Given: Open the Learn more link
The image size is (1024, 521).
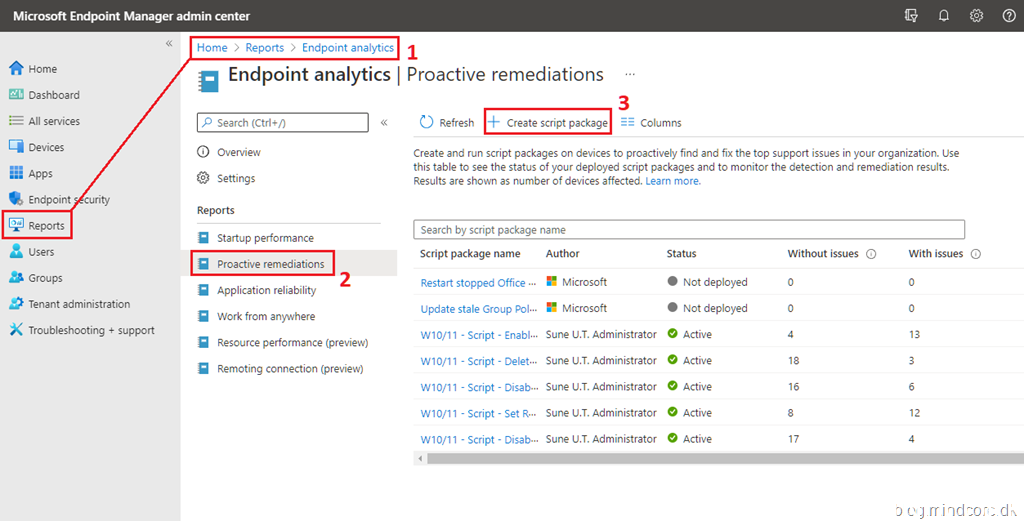Looking at the screenshot, I should click(673, 181).
